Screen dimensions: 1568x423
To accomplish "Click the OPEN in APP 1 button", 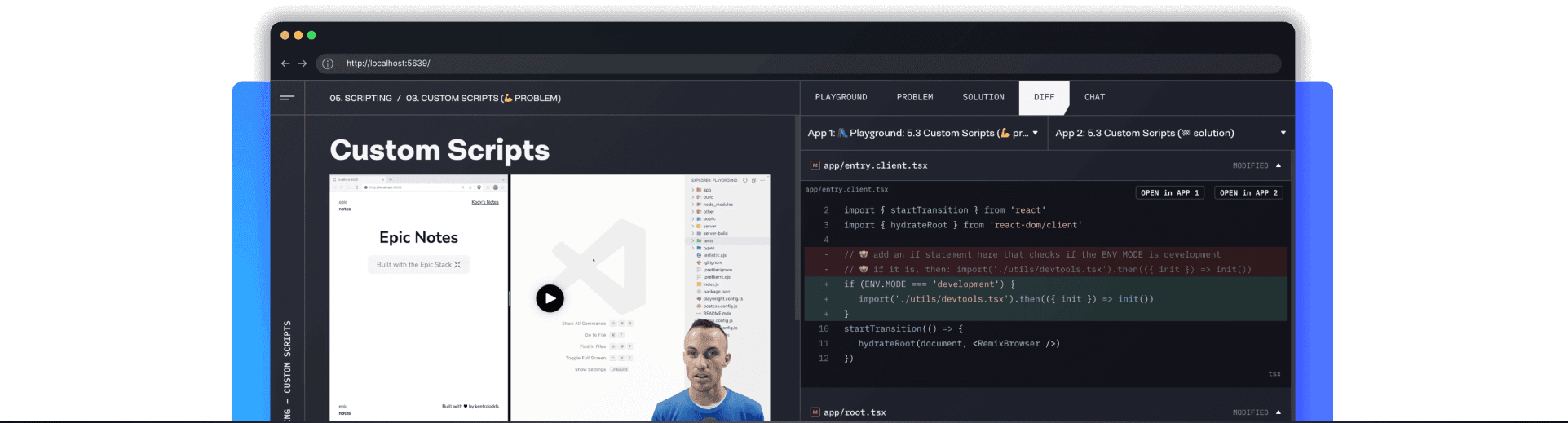I will pos(1169,193).
